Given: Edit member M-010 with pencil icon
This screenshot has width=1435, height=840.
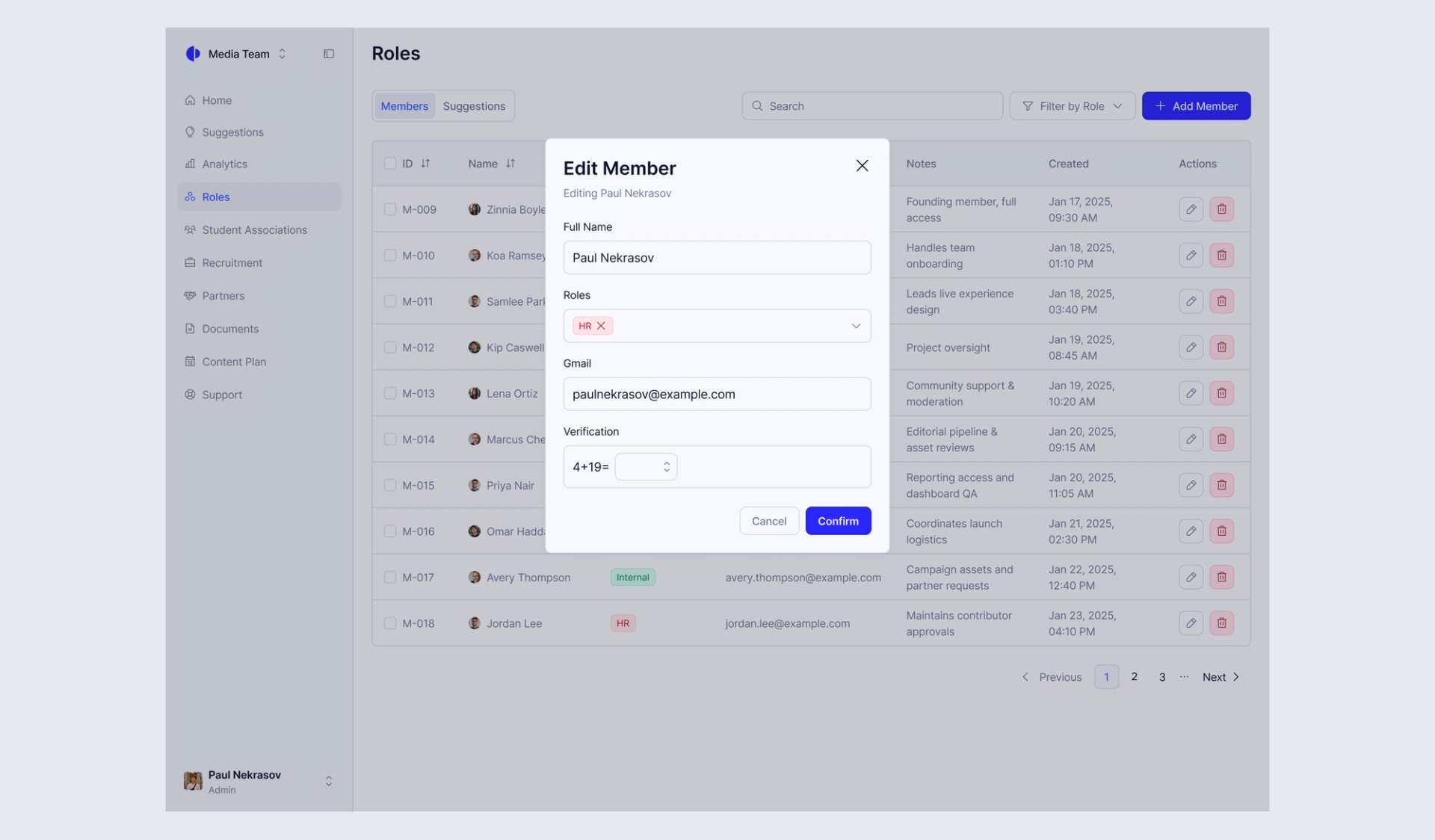Looking at the screenshot, I should [x=1191, y=256].
